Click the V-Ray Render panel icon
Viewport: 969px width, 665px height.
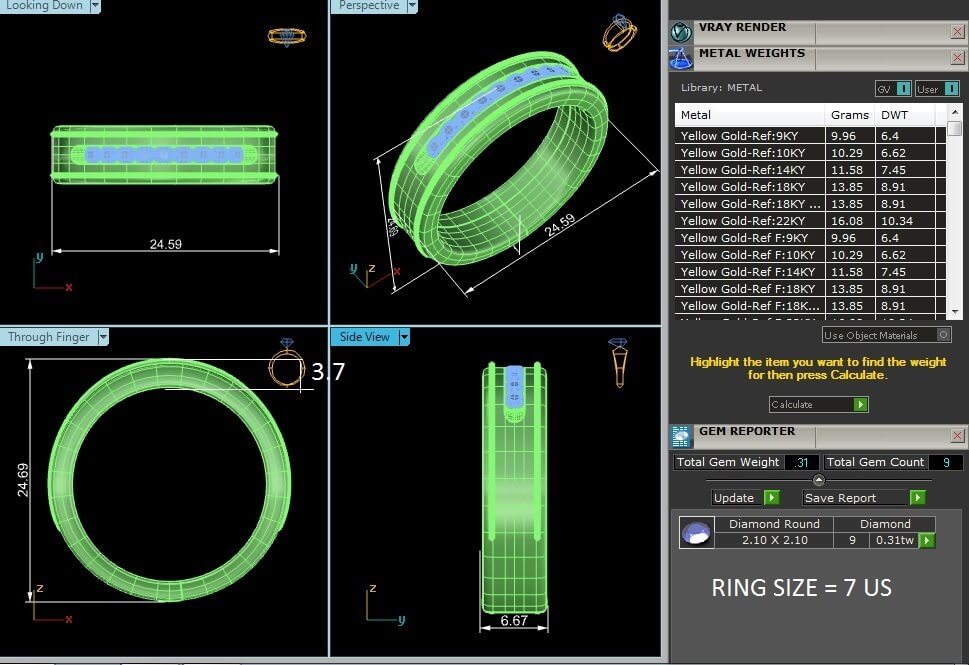(x=681, y=32)
